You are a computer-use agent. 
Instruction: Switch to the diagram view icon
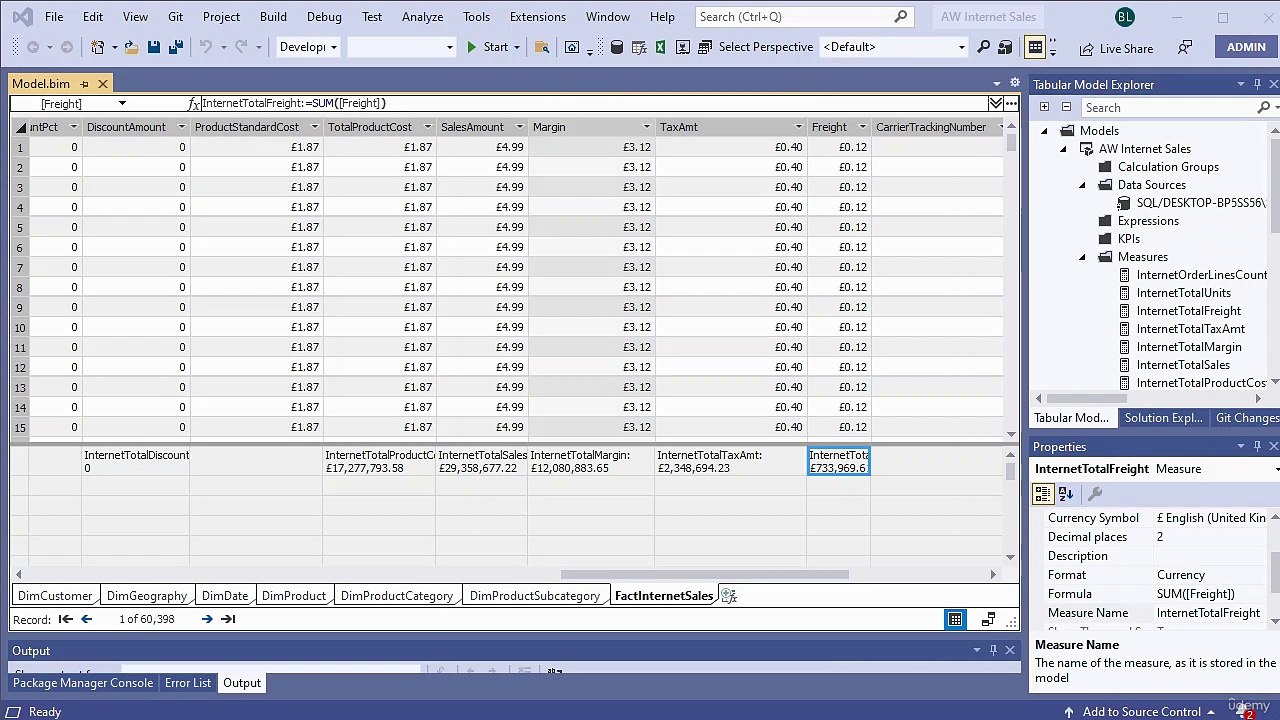pyautogui.click(x=988, y=620)
